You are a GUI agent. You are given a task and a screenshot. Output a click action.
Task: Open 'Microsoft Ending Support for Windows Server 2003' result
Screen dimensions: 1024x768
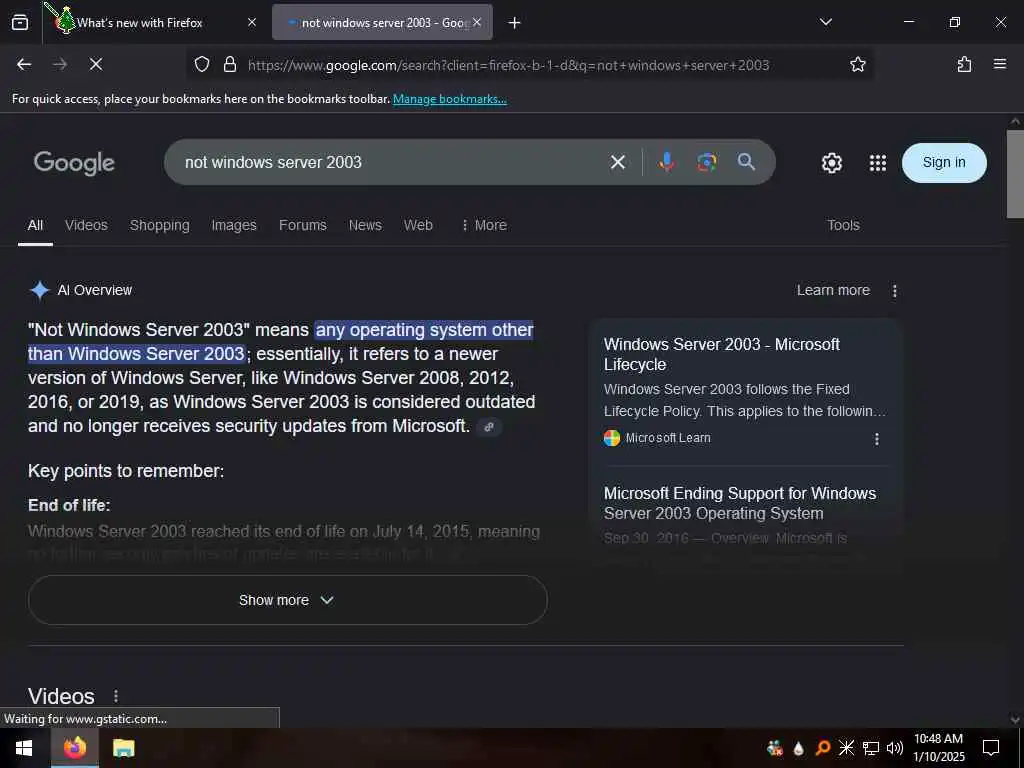point(739,503)
